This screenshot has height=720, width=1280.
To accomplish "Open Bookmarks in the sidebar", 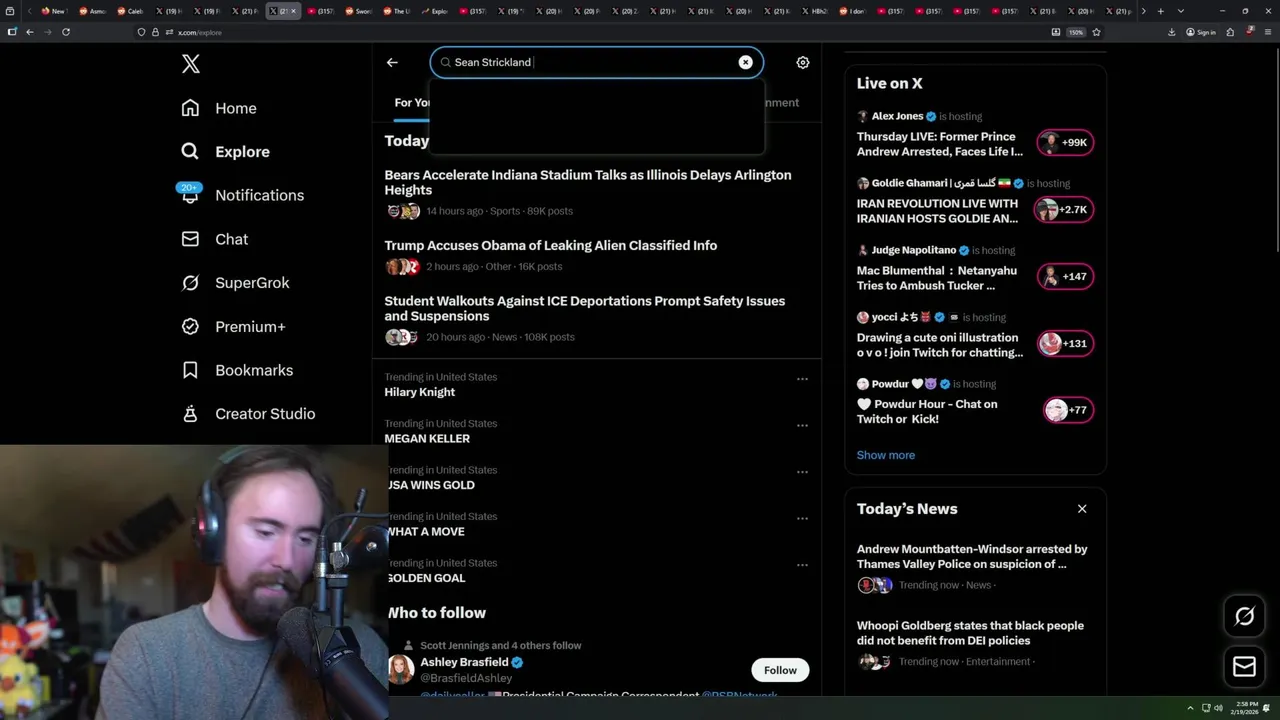I will tap(237, 370).
